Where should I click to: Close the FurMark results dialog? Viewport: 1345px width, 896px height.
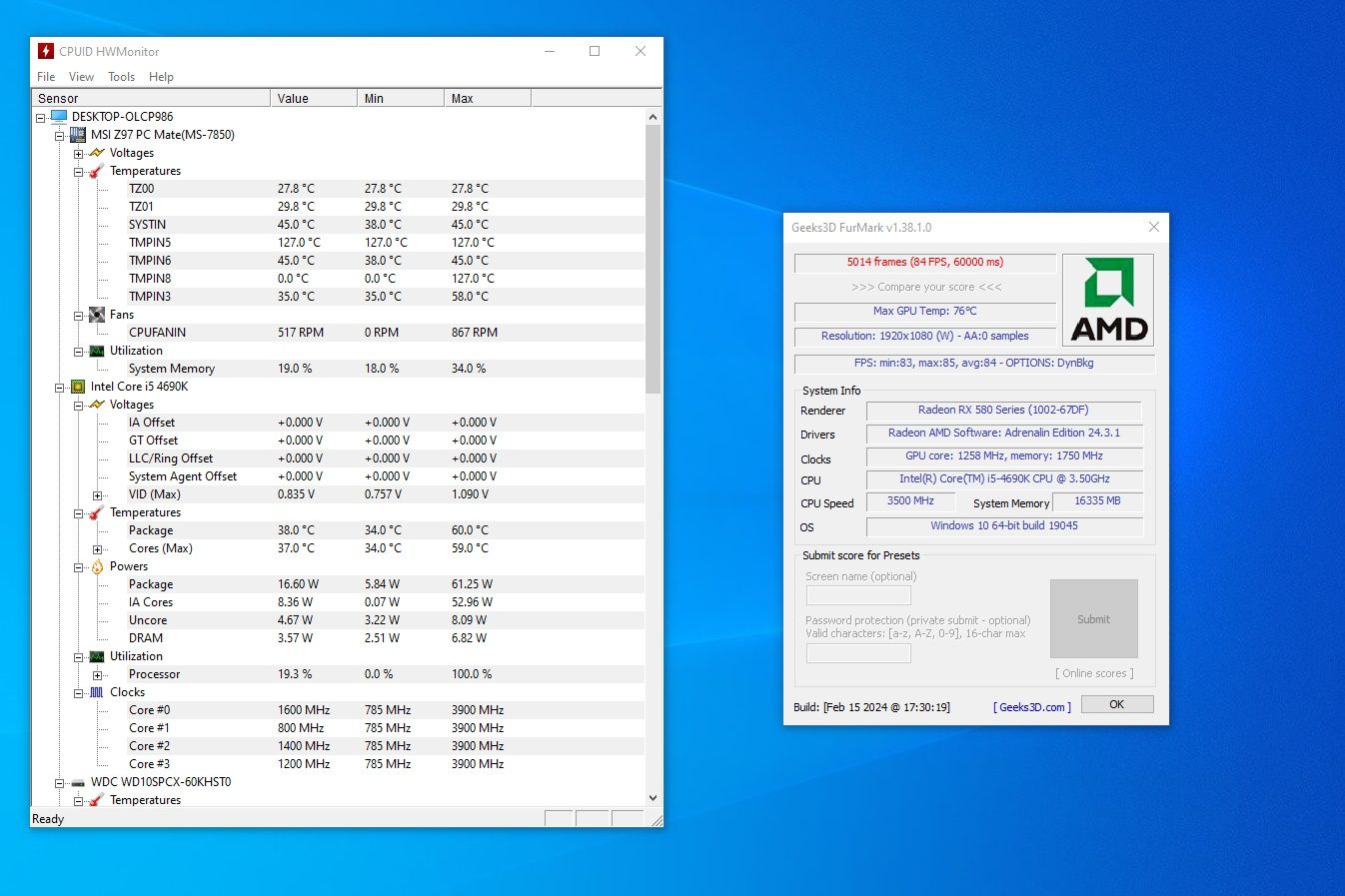[1153, 227]
